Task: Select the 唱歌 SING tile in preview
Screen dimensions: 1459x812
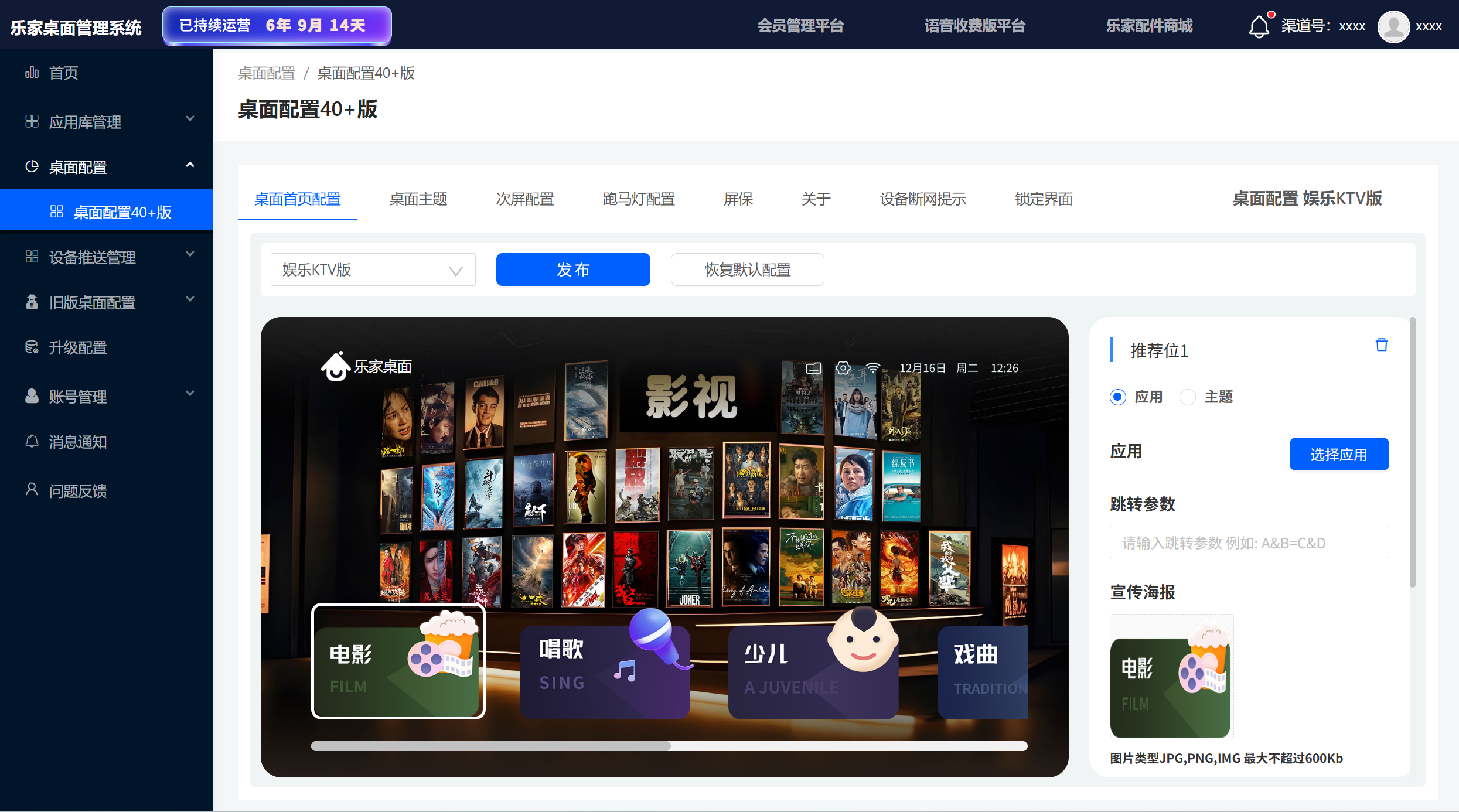Action: pos(604,672)
